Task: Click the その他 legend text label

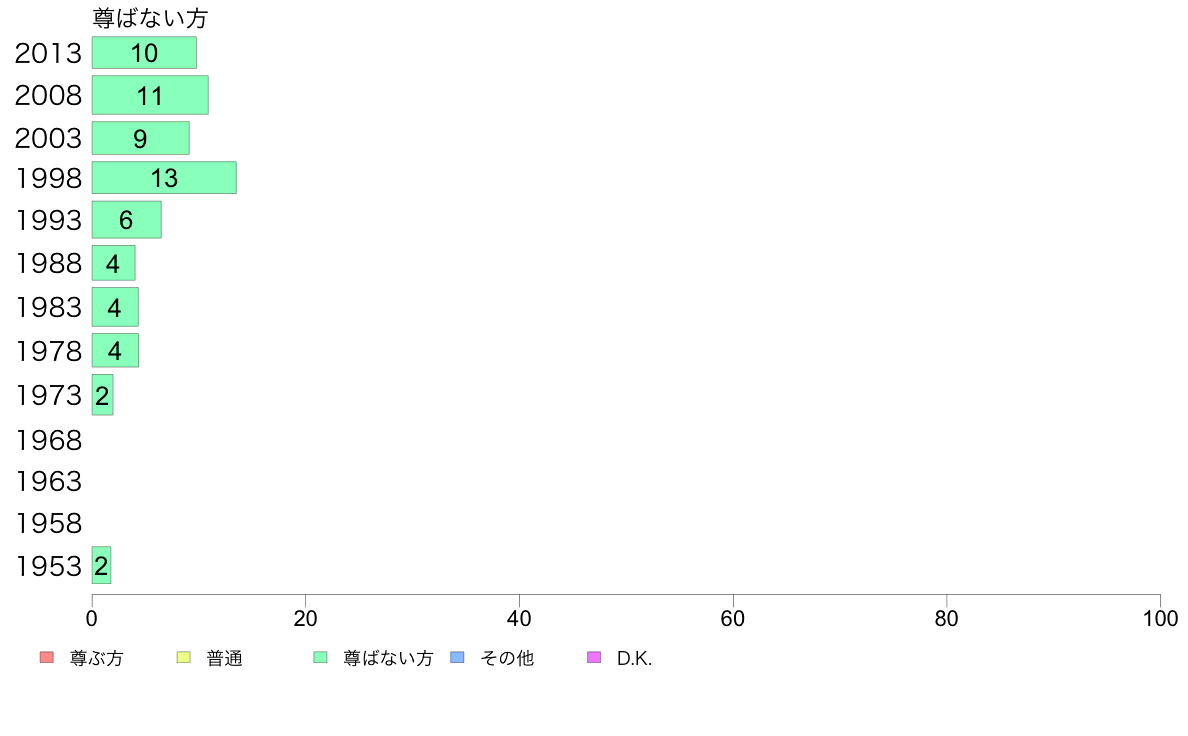Action: (x=507, y=658)
